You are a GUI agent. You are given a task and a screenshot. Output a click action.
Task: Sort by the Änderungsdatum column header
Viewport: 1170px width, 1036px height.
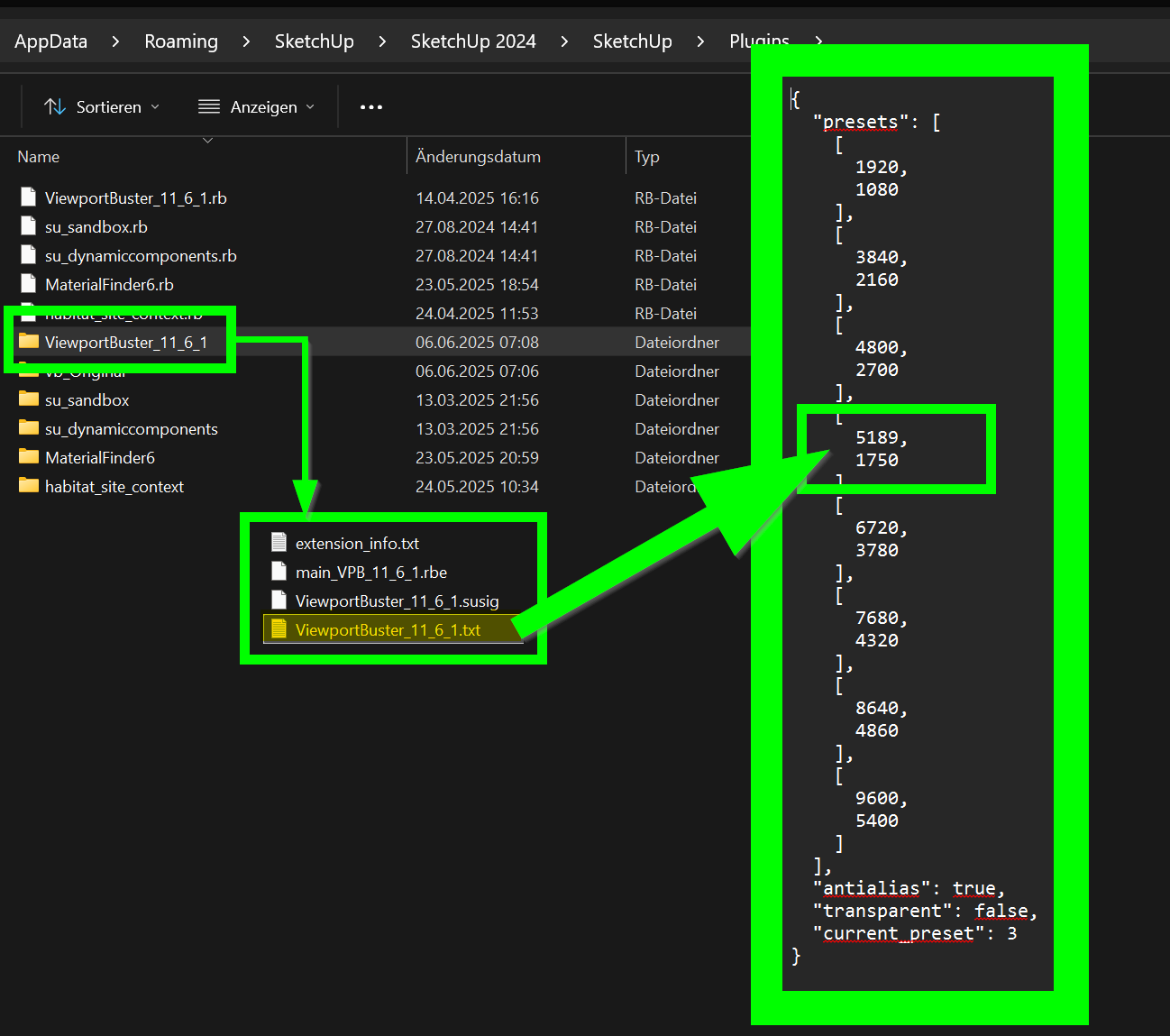coord(478,157)
